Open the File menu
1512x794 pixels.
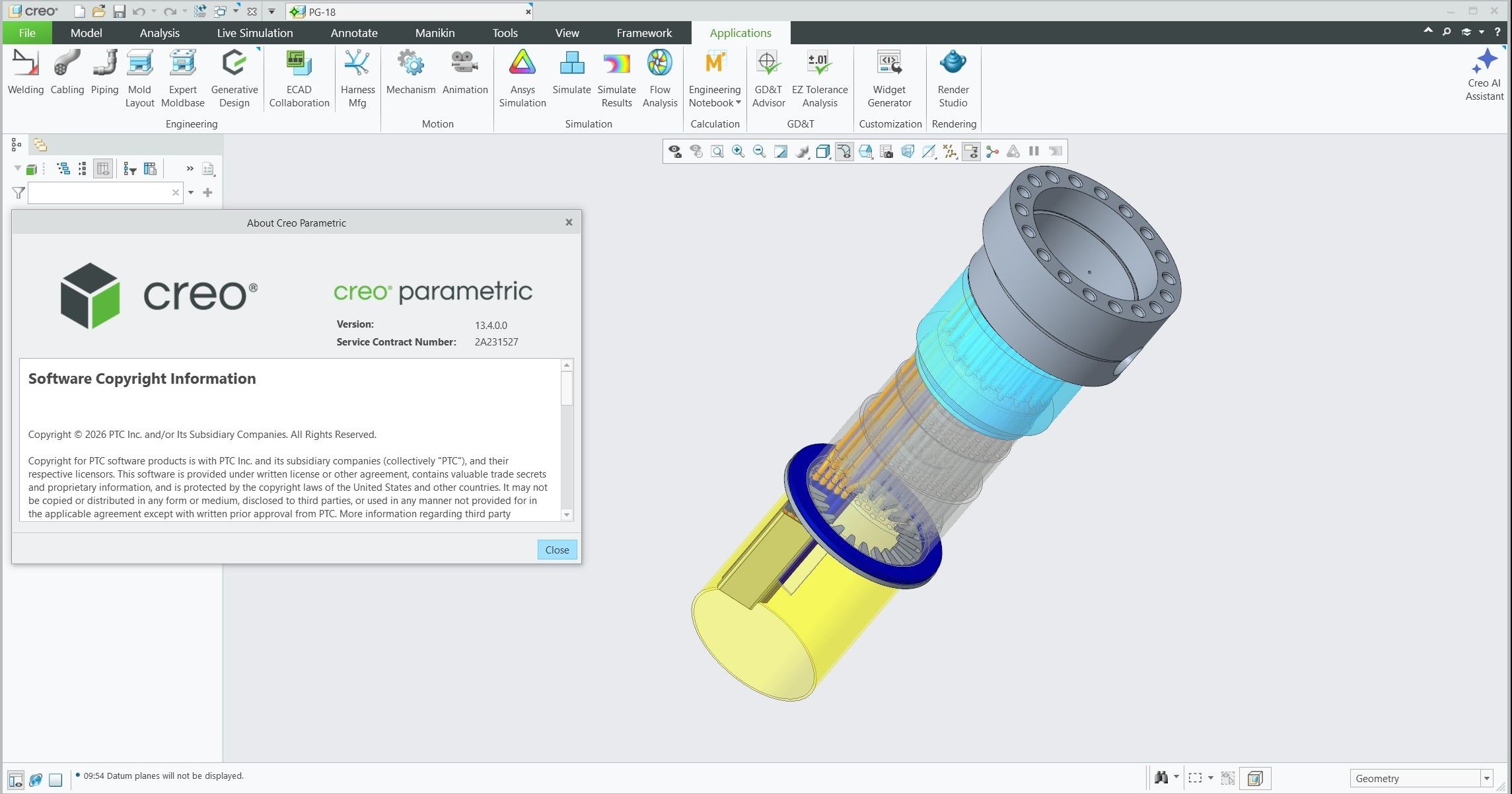27,32
